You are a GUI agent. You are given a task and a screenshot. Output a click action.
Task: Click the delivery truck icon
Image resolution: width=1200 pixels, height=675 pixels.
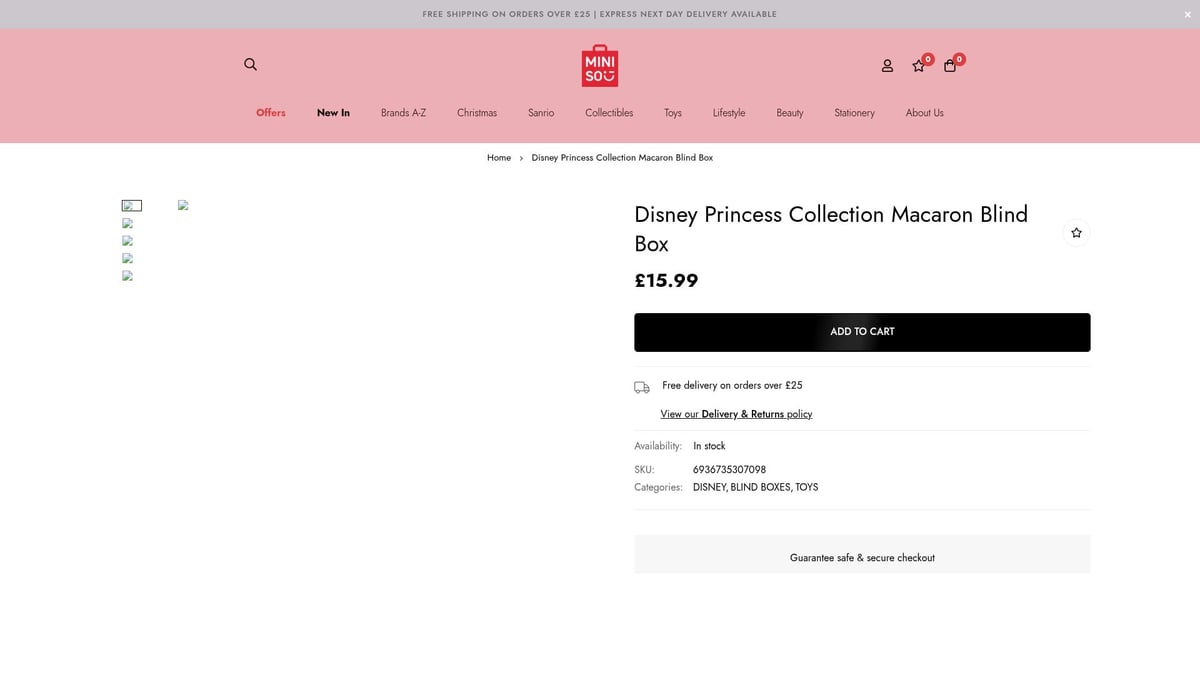click(x=642, y=387)
